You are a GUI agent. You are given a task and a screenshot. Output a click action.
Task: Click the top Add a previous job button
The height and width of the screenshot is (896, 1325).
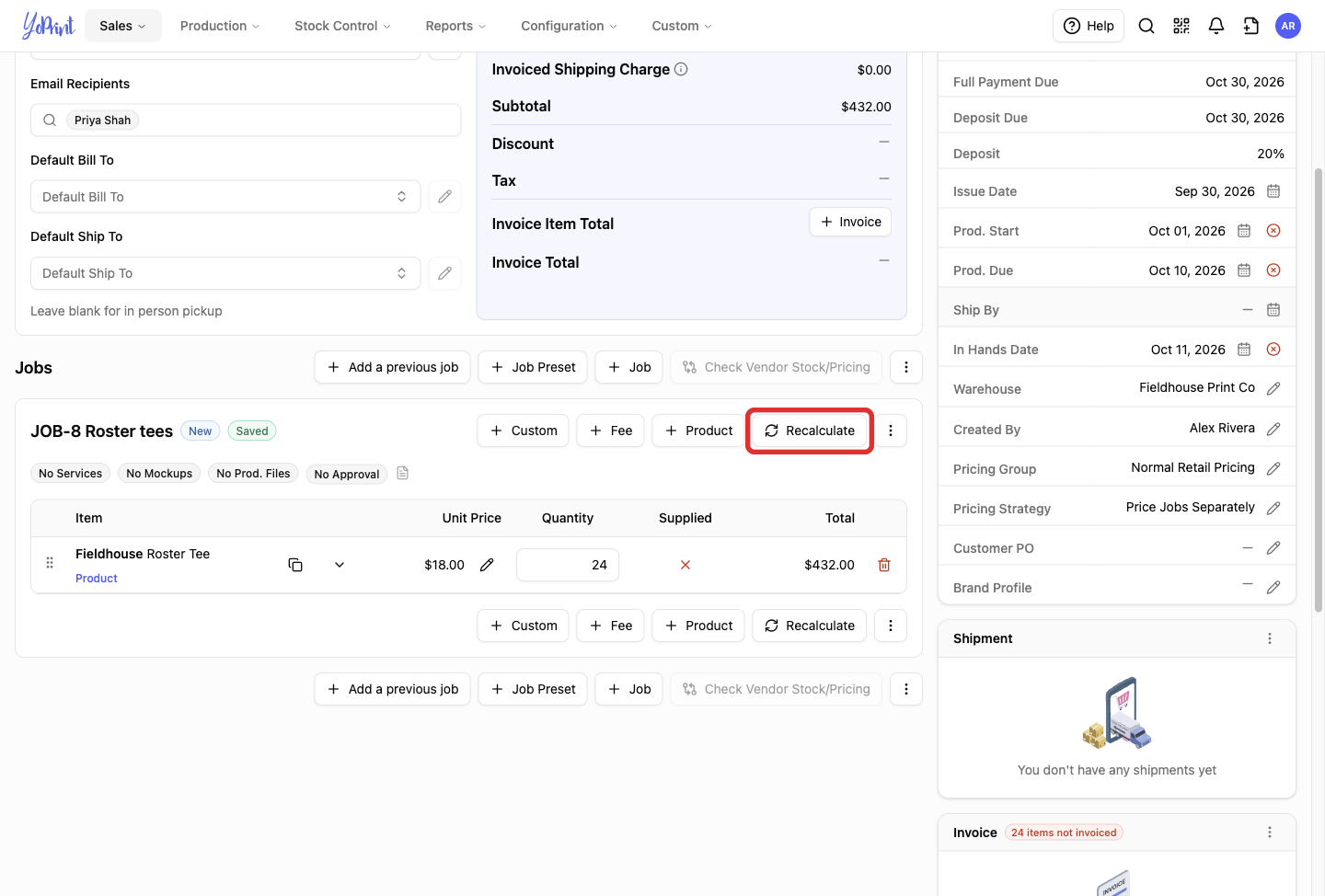pos(392,367)
